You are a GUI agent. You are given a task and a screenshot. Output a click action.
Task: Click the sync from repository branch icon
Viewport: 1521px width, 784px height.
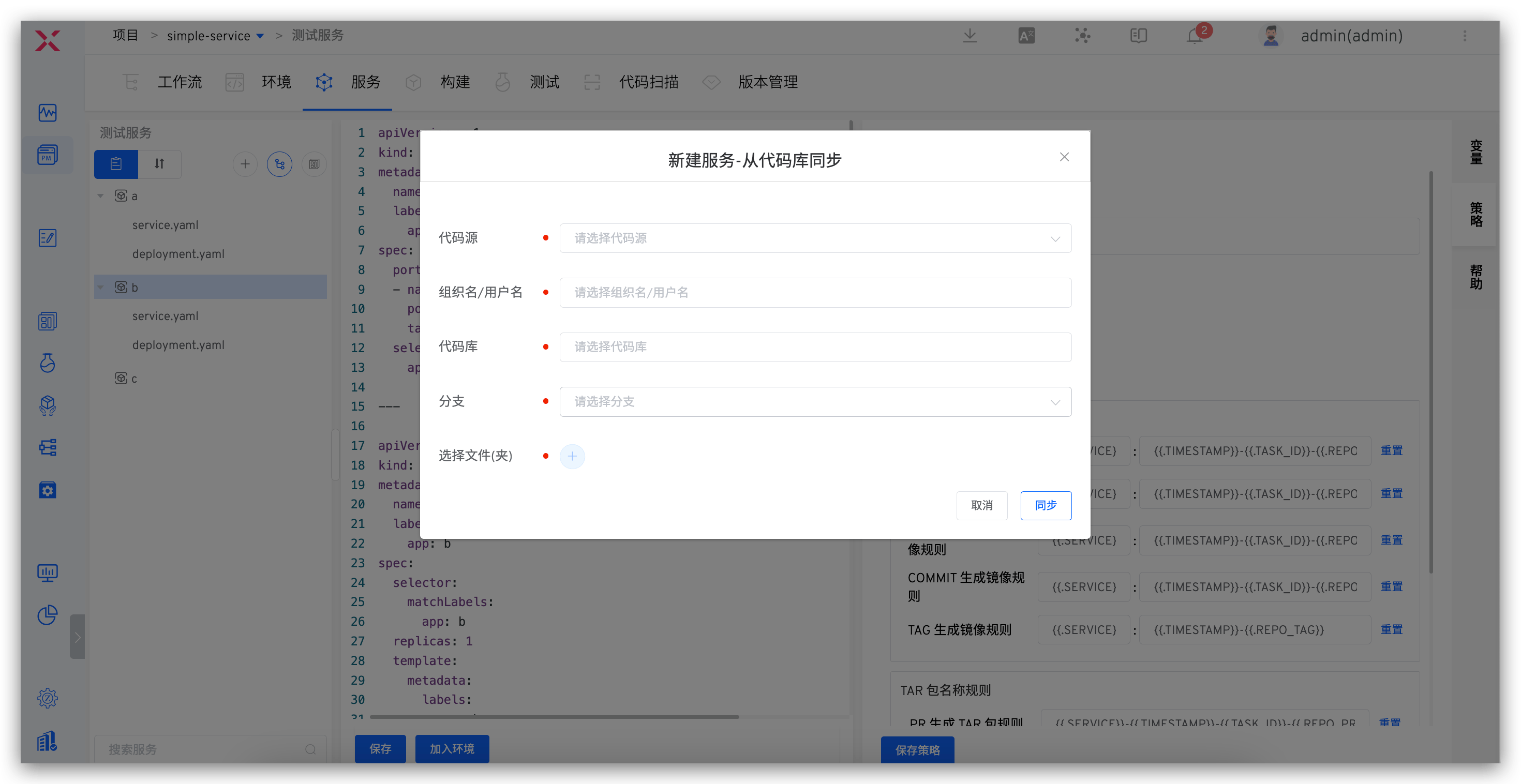point(279,163)
